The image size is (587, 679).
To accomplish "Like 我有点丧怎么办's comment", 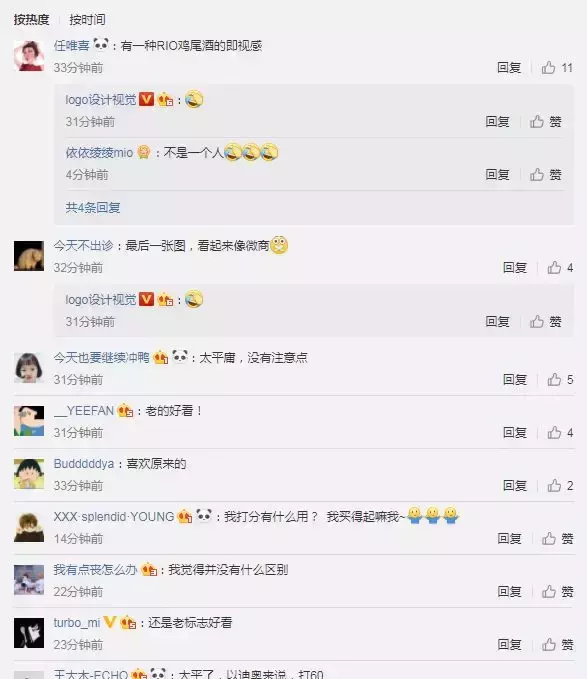I will (558, 592).
